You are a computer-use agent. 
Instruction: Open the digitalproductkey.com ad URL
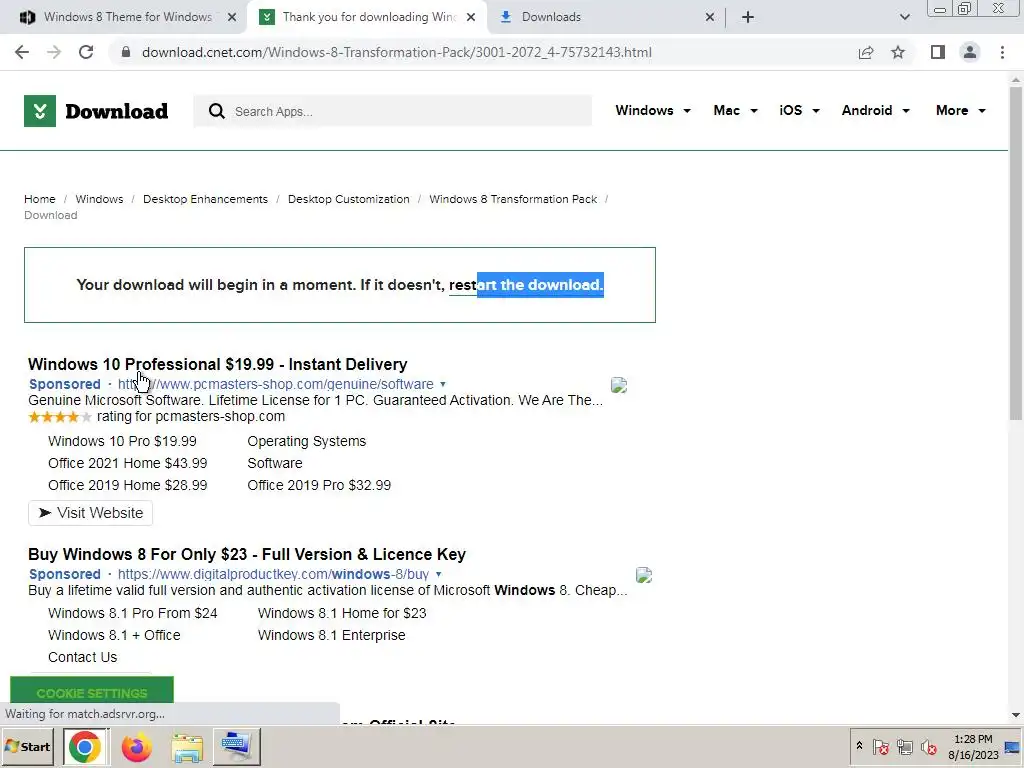(x=273, y=574)
